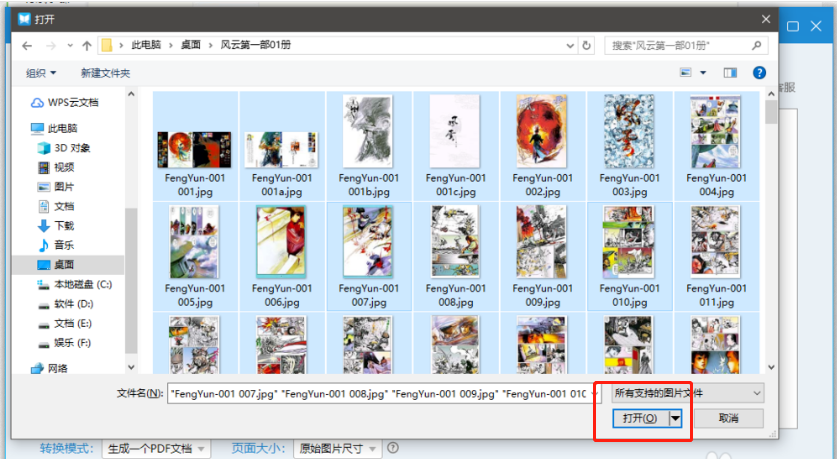Screen dimensions: 837x459
Task: Select thumbnail FengYun-001 006.jpg
Action: (x=282, y=256)
